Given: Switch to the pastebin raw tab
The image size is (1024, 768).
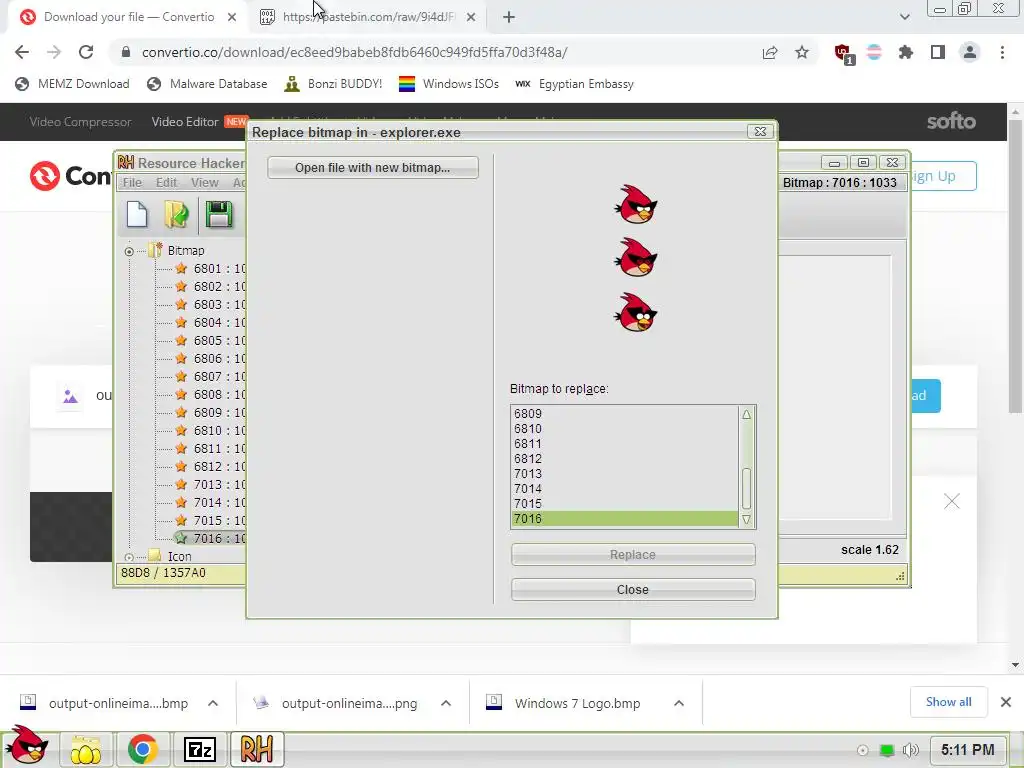Looking at the screenshot, I should [369, 17].
